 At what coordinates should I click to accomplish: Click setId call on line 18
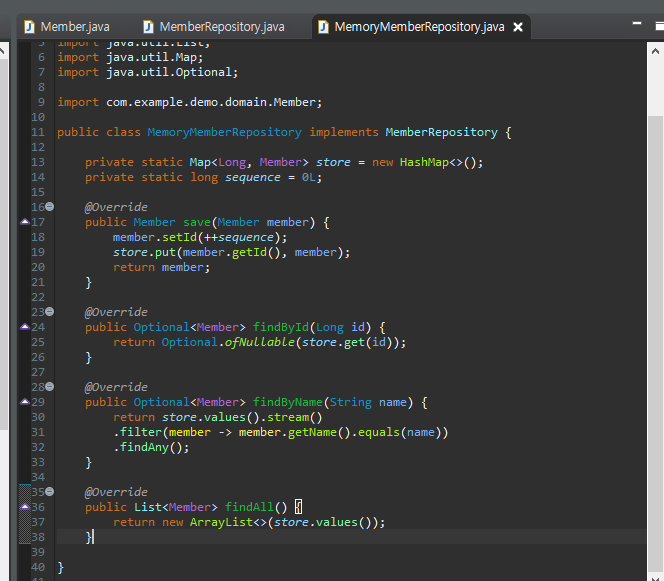[x=179, y=237]
